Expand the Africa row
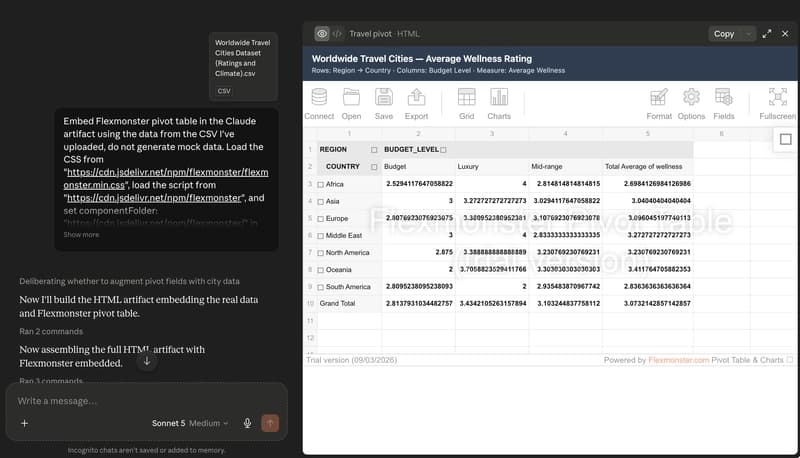Screen dimensions: 800x458 point(320,185)
